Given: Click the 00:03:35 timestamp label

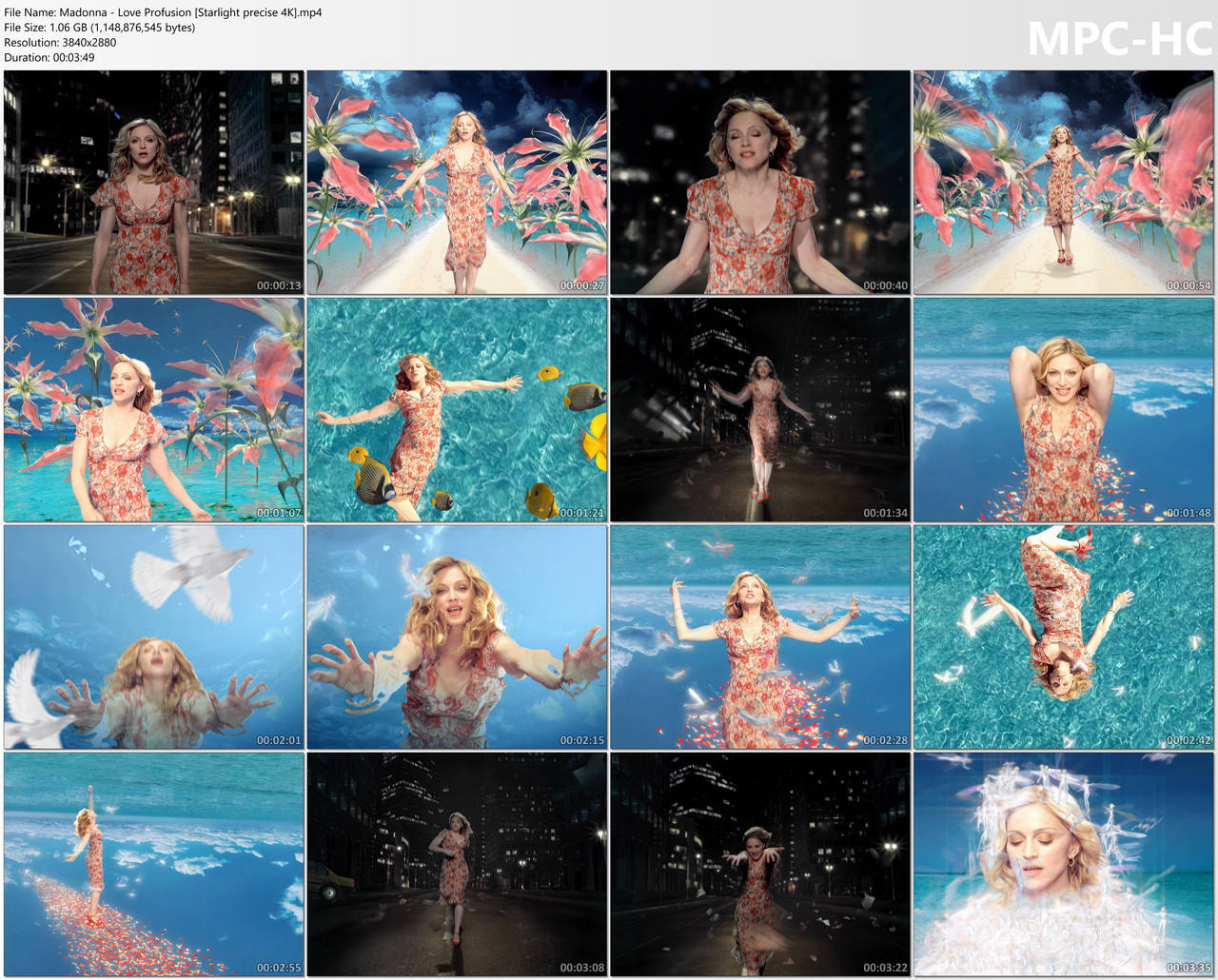Looking at the screenshot, I should coord(1189,968).
